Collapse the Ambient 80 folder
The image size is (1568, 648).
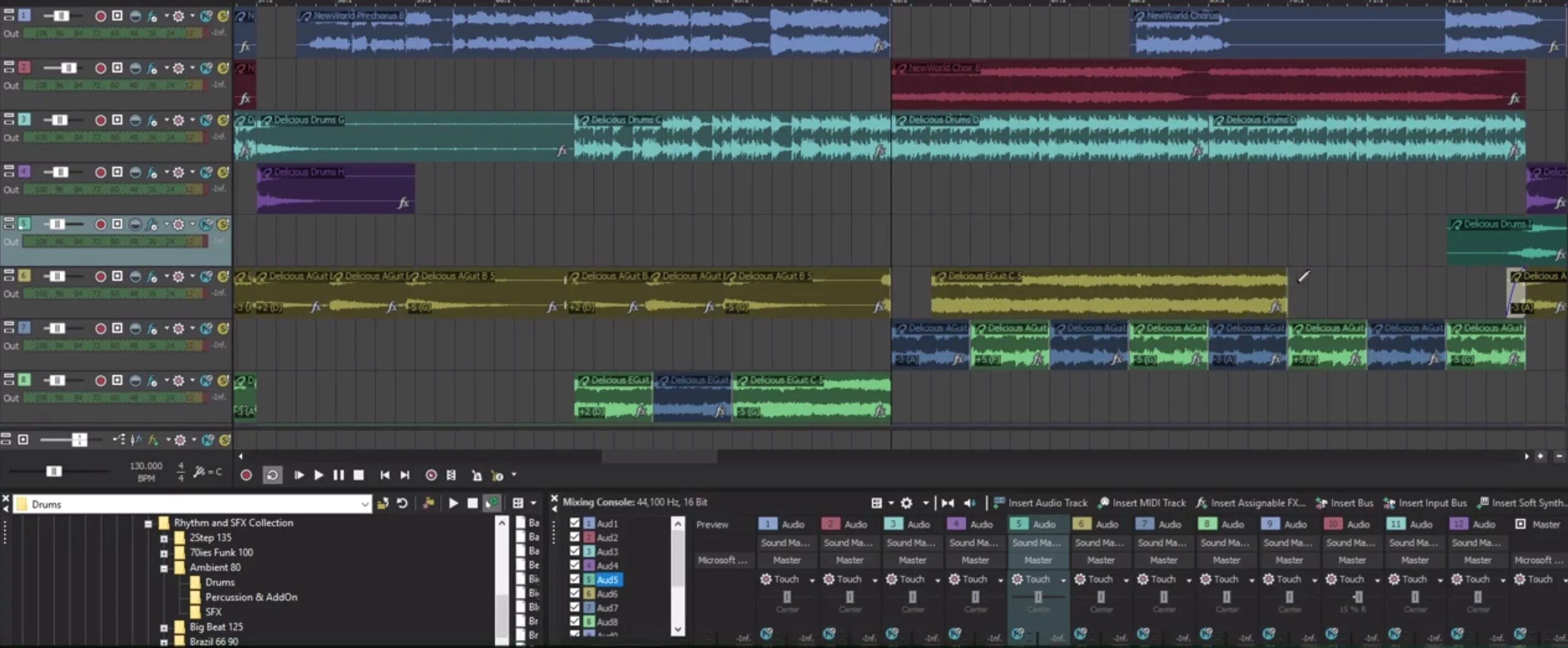(164, 568)
